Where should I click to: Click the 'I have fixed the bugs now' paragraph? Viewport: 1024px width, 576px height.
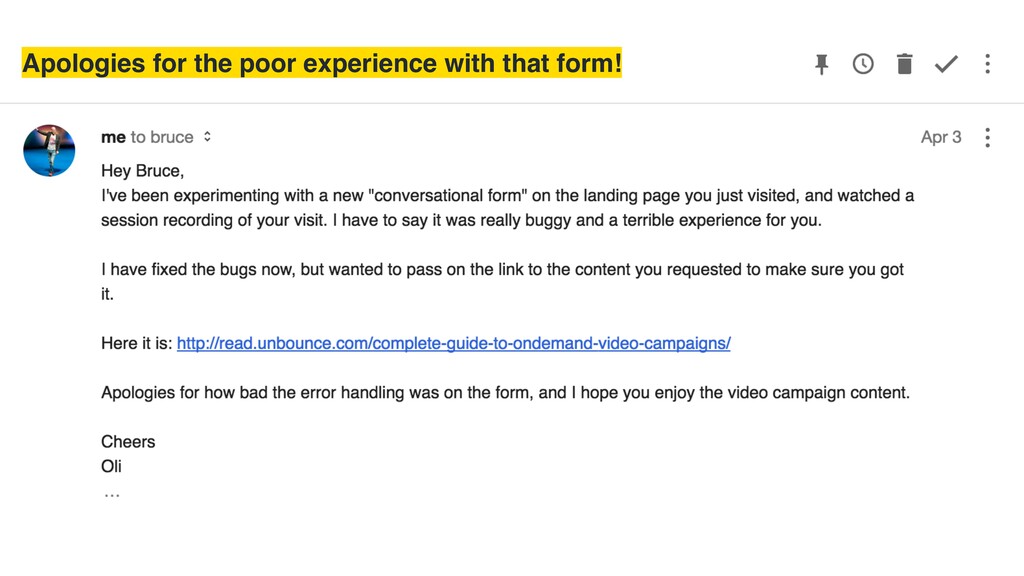502,281
